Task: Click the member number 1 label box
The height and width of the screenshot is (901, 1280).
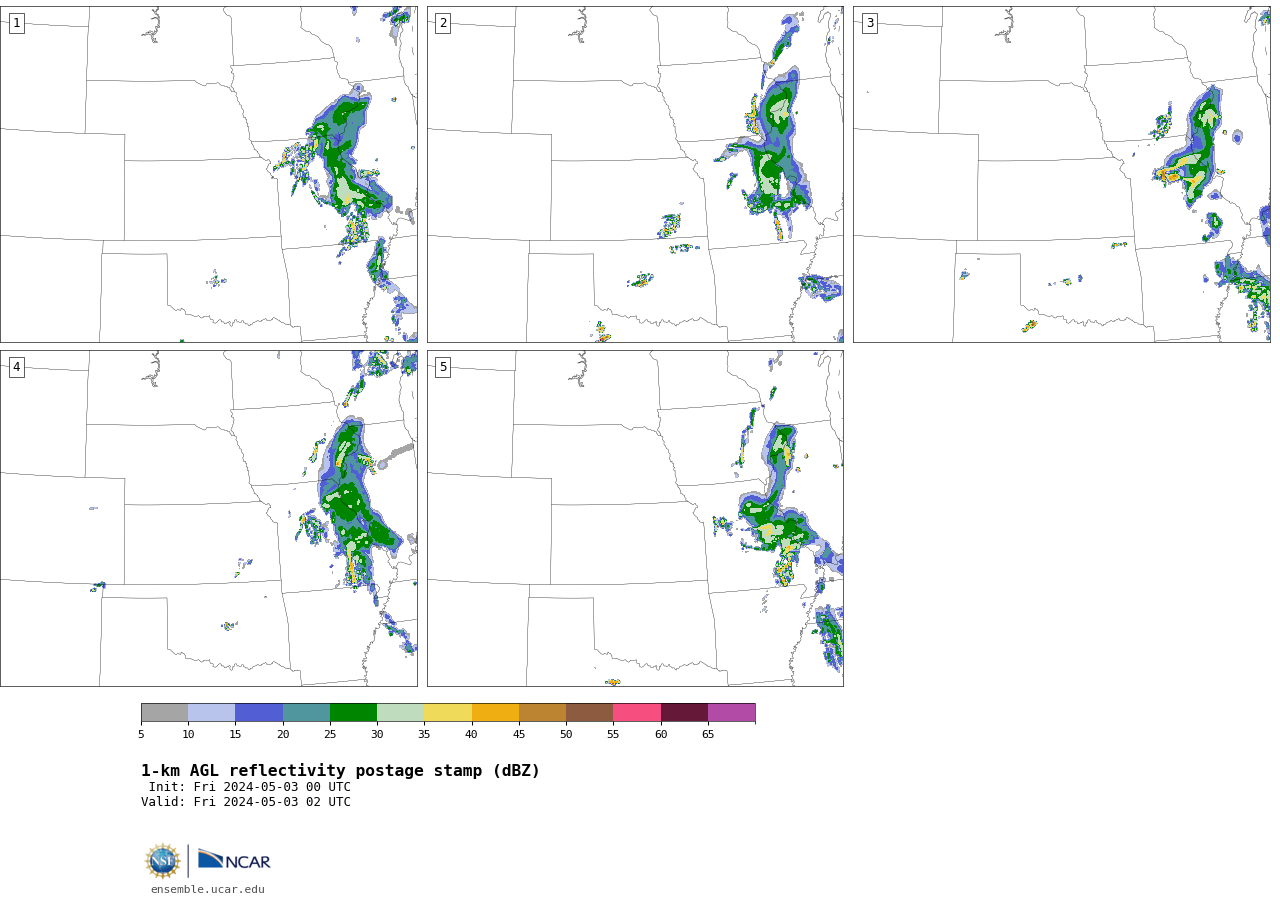Action: 16,23
